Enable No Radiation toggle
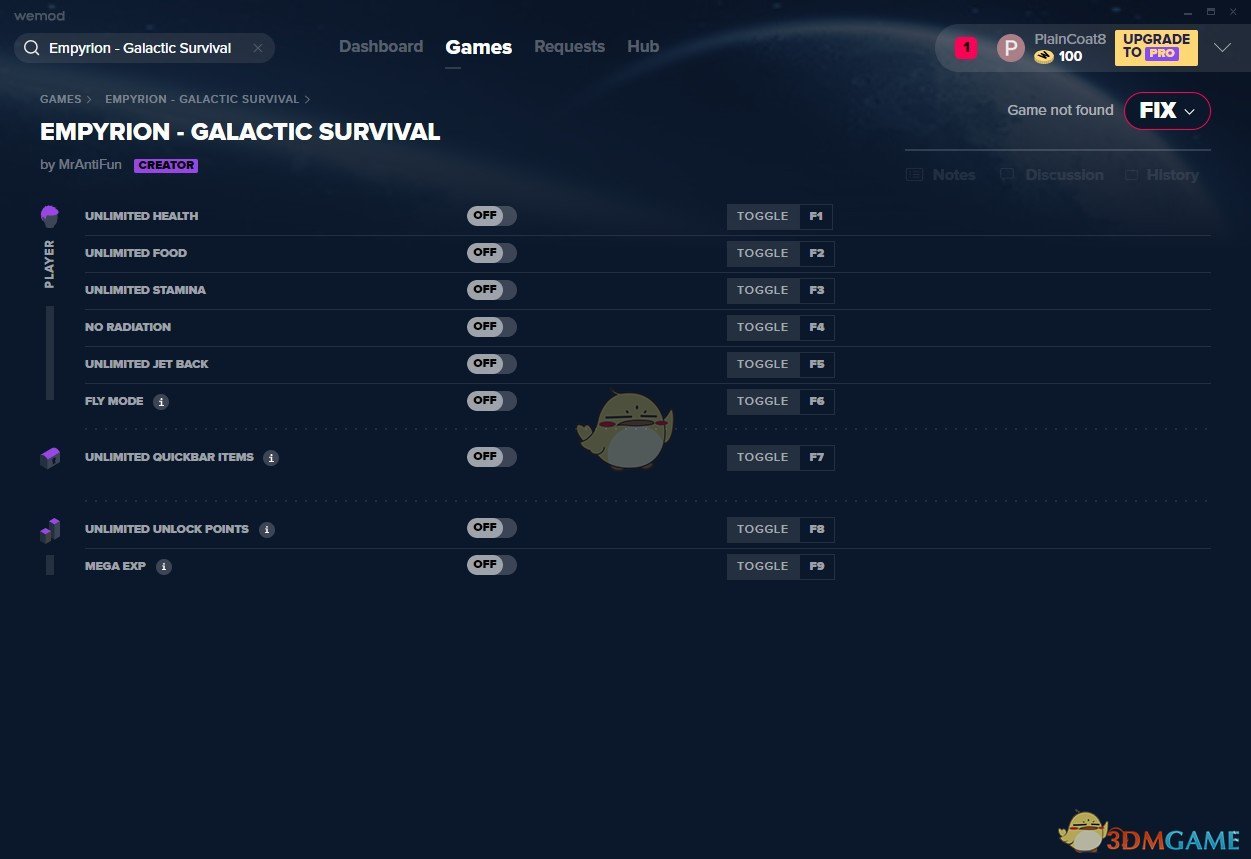This screenshot has width=1251, height=859. pos(492,327)
